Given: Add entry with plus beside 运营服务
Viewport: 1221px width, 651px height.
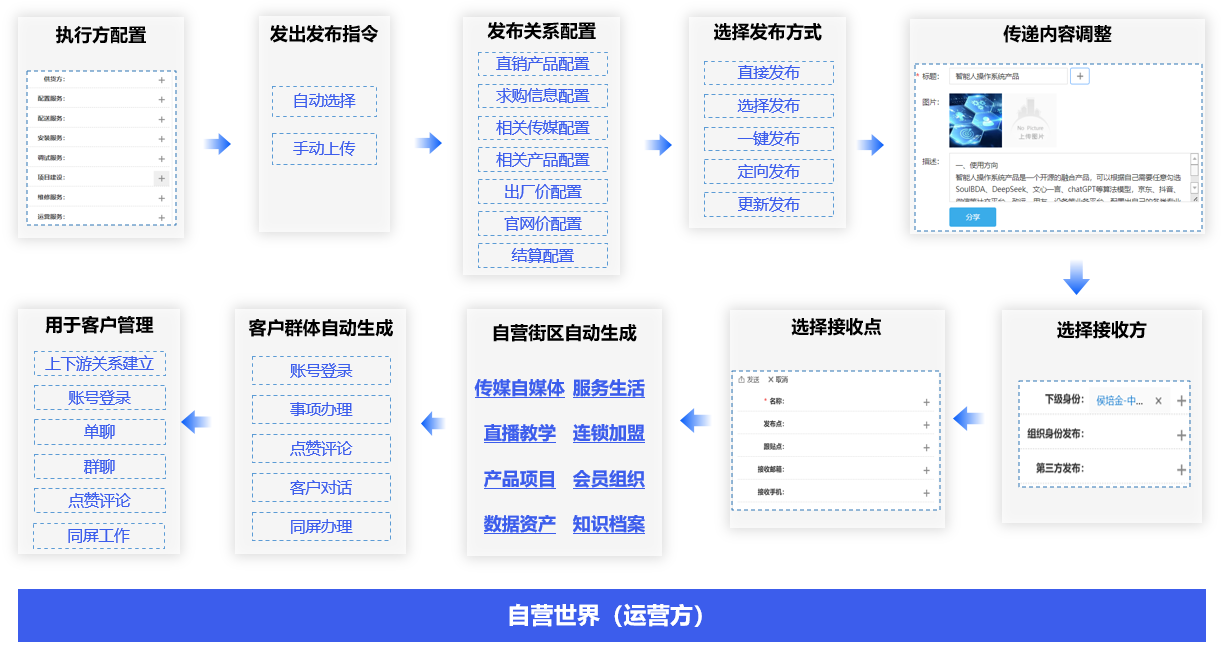Looking at the screenshot, I should (x=161, y=217).
